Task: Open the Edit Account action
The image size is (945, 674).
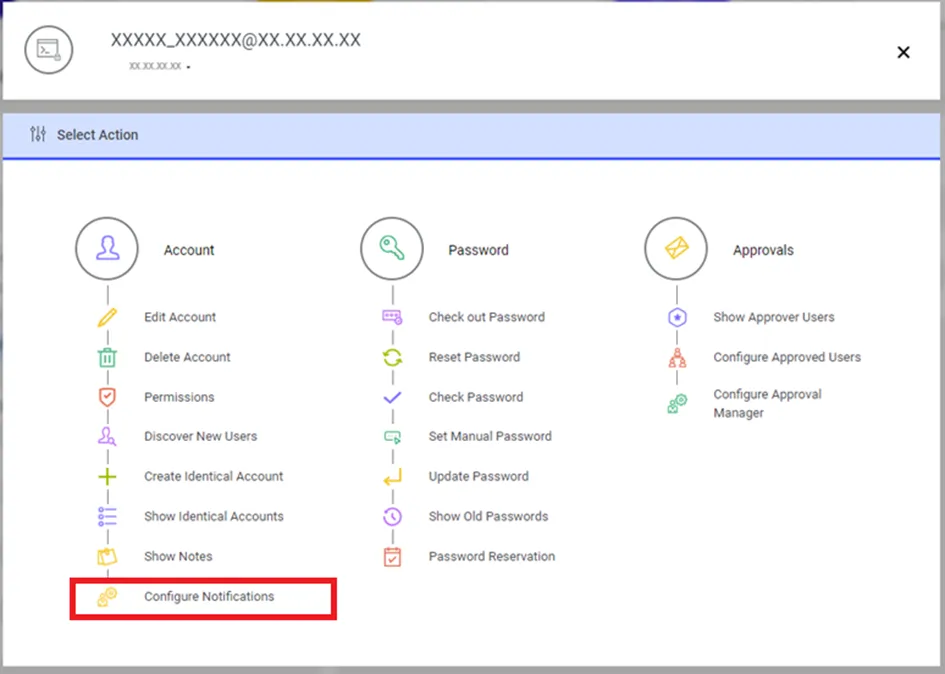Action: (180, 317)
